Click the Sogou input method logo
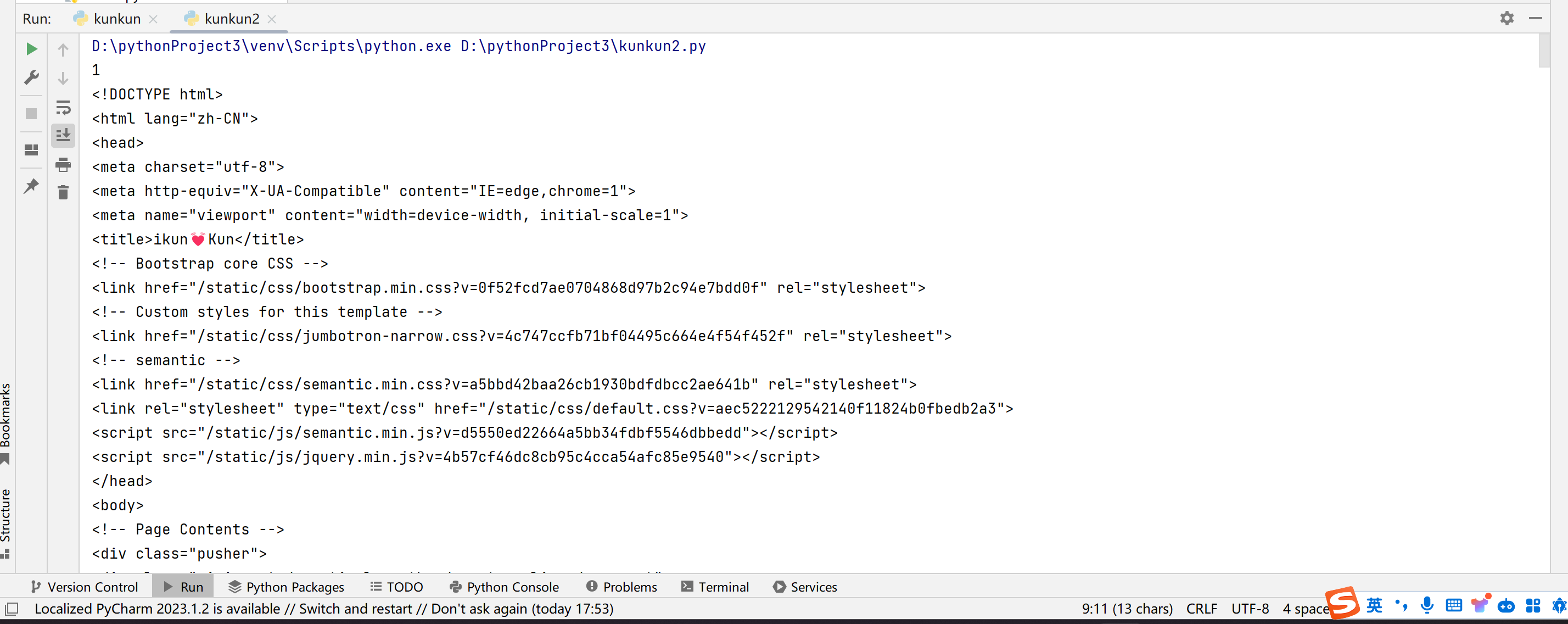This screenshot has height=624, width=1568. 1343,603
